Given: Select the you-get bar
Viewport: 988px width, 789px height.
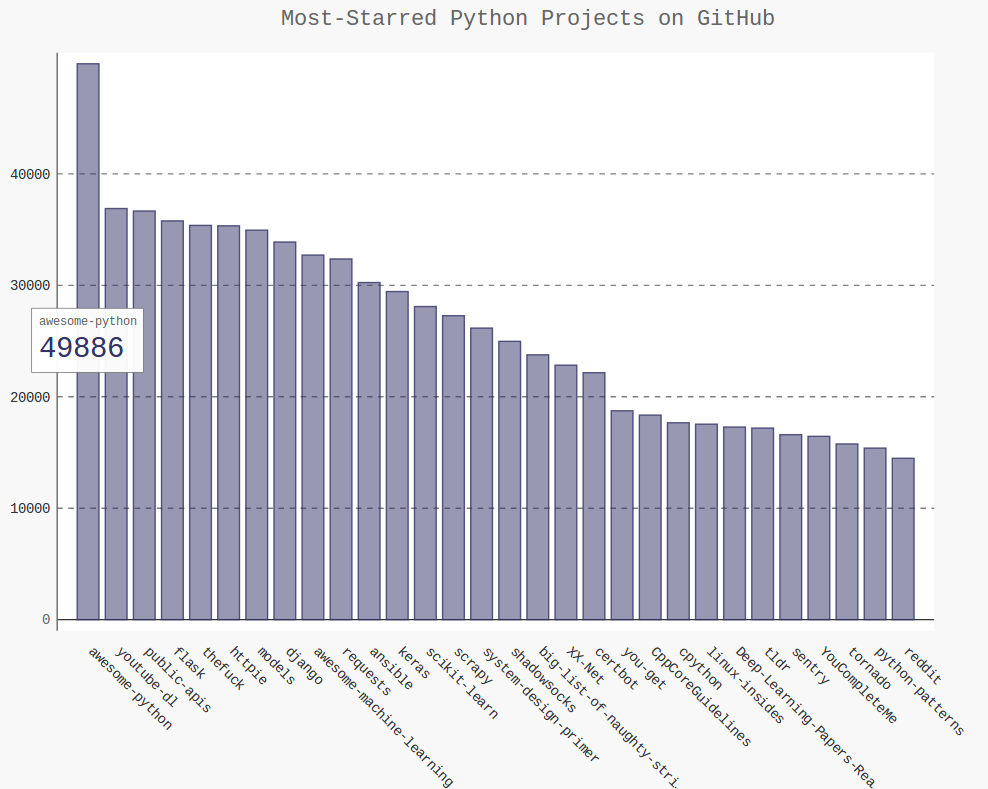Looking at the screenshot, I should point(622,515).
